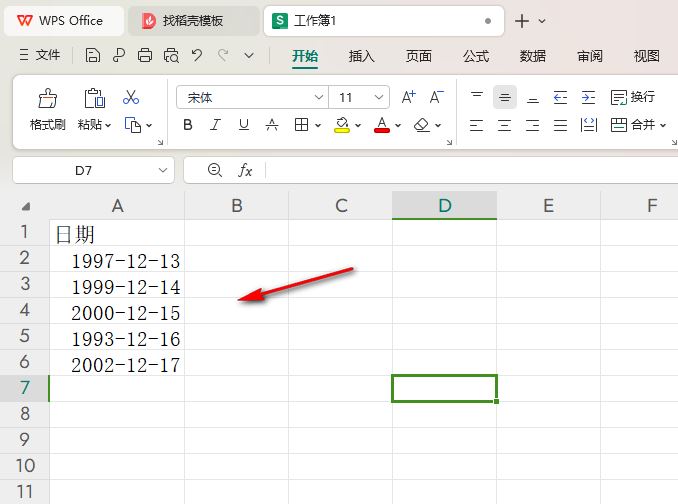
Task: Expand Copy options arrow
Action: (149, 125)
